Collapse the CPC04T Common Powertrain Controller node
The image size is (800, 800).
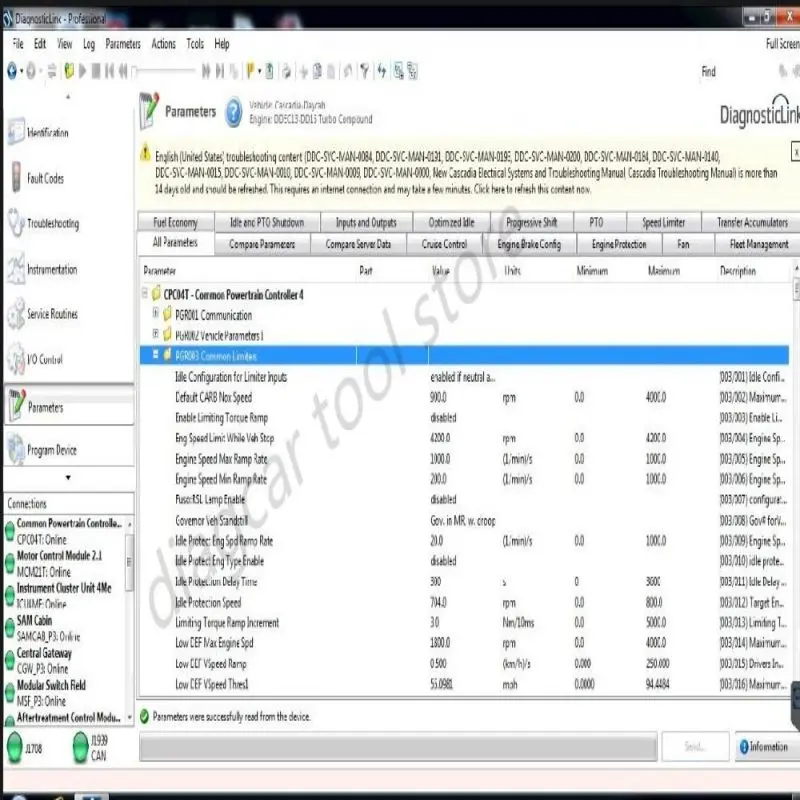click(x=145, y=293)
